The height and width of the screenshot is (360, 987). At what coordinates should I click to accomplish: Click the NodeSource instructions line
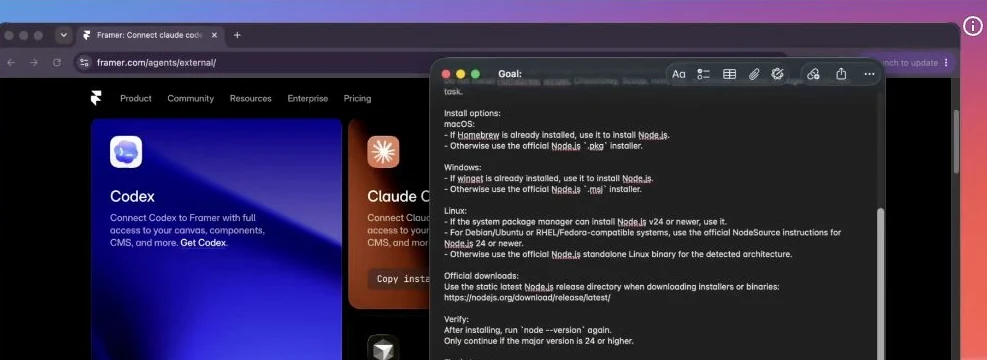642,238
